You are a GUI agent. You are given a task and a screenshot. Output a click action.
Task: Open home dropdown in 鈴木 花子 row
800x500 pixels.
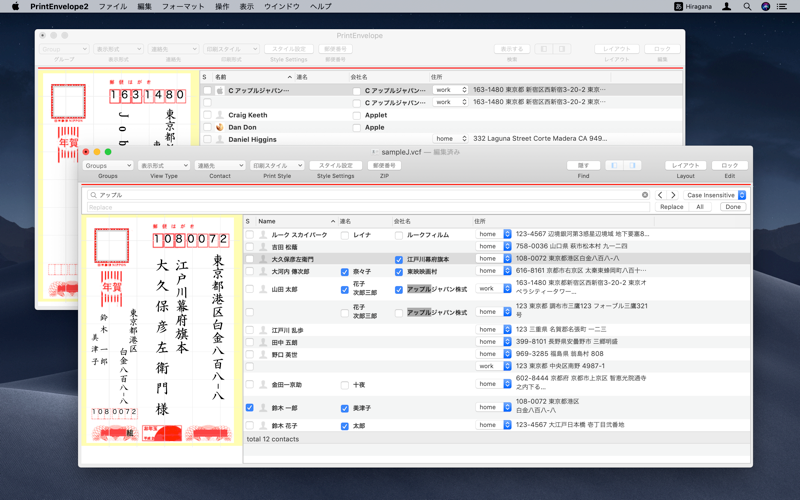(x=493, y=424)
